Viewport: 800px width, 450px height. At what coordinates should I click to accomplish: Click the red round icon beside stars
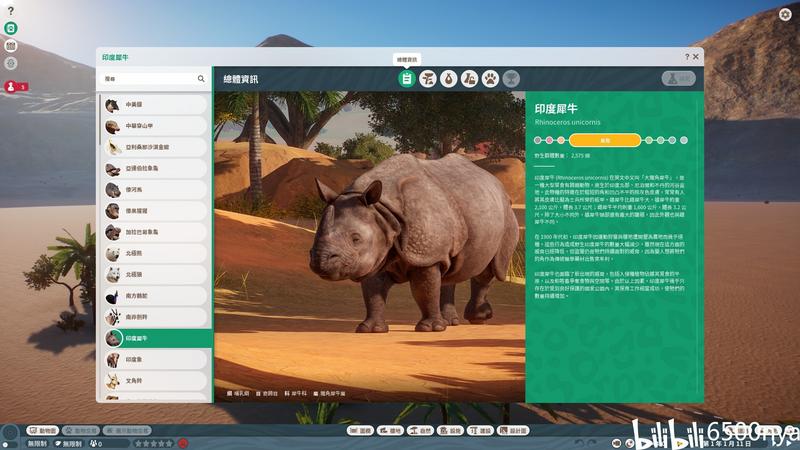coord(183,444)
